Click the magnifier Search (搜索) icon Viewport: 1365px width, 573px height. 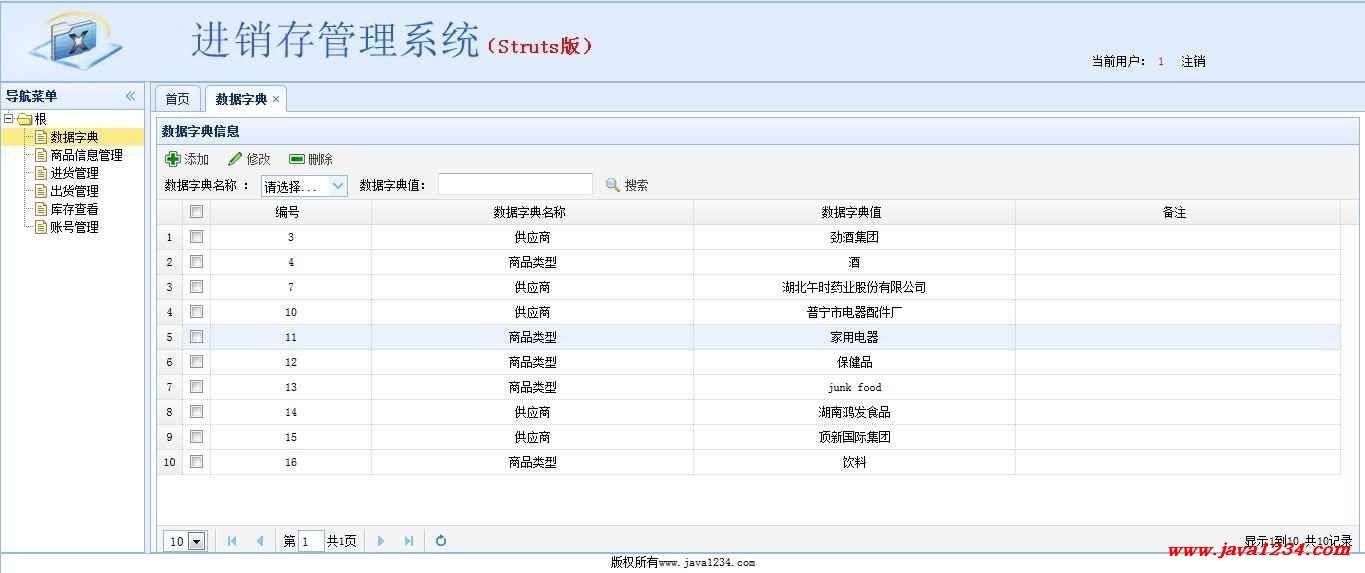click(x=613, y=185)
